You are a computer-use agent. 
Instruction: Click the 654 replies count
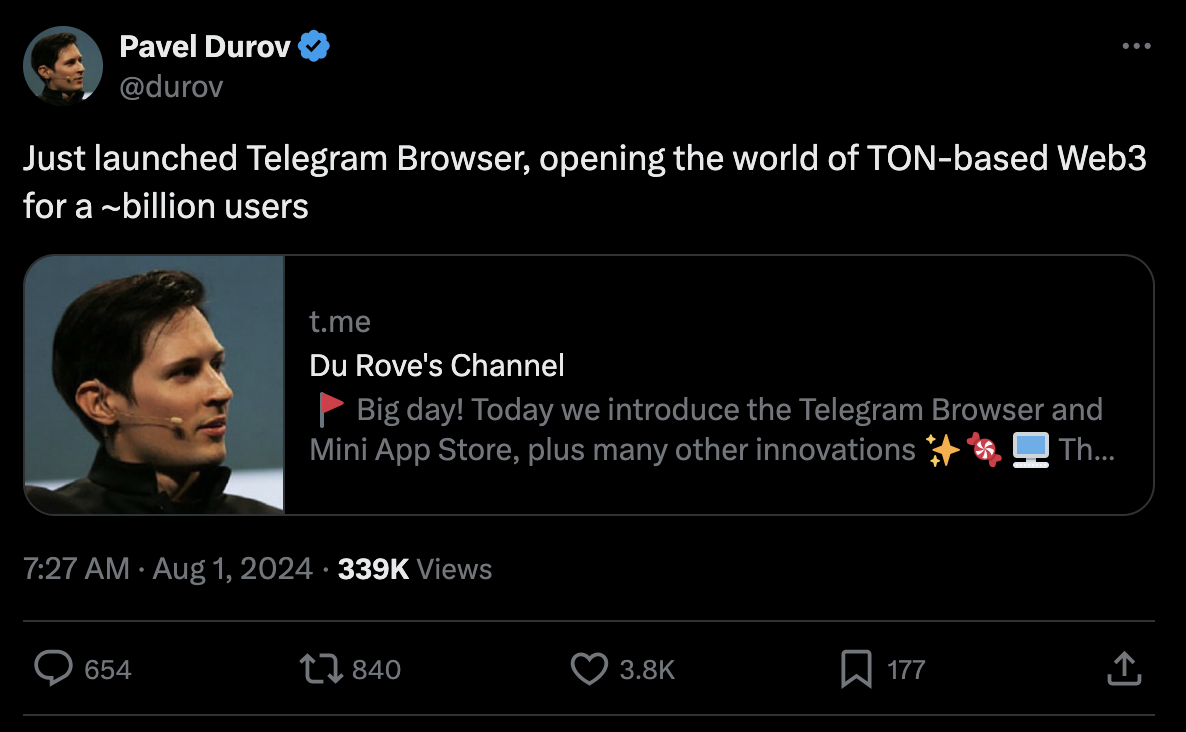coord(108,669)
